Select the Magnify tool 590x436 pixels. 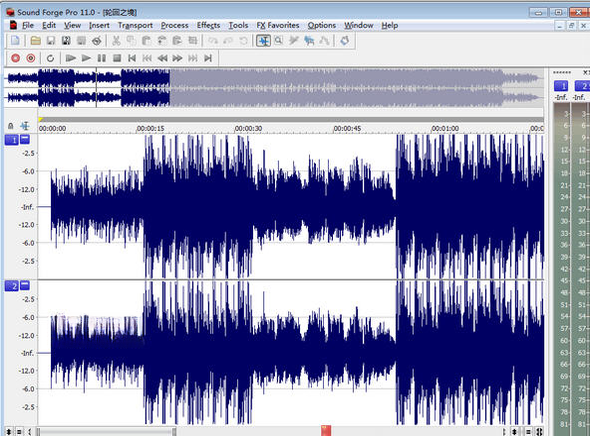coord(278,40)
